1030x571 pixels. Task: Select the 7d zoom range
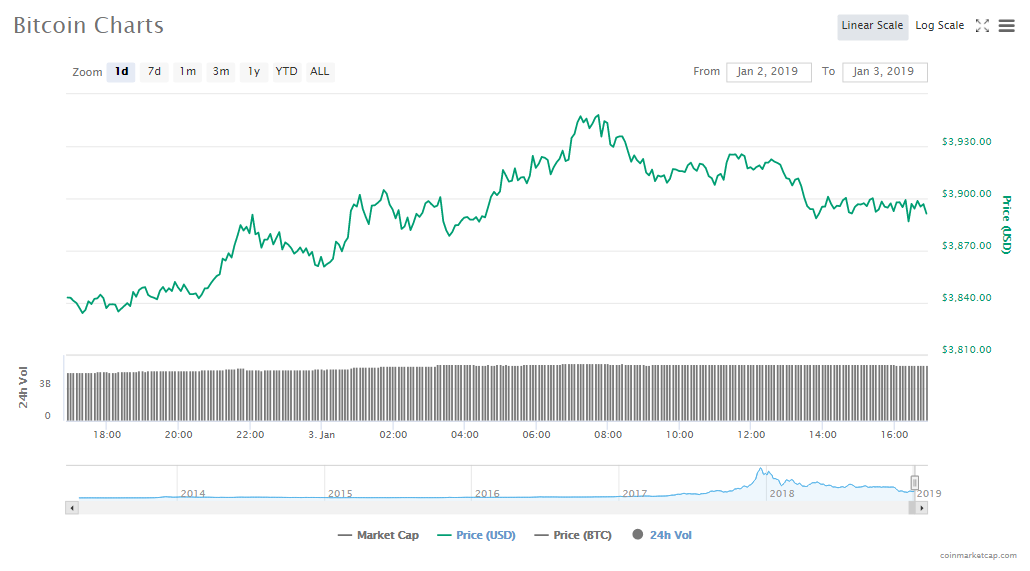pyautogui.click(x=154, y=72)
